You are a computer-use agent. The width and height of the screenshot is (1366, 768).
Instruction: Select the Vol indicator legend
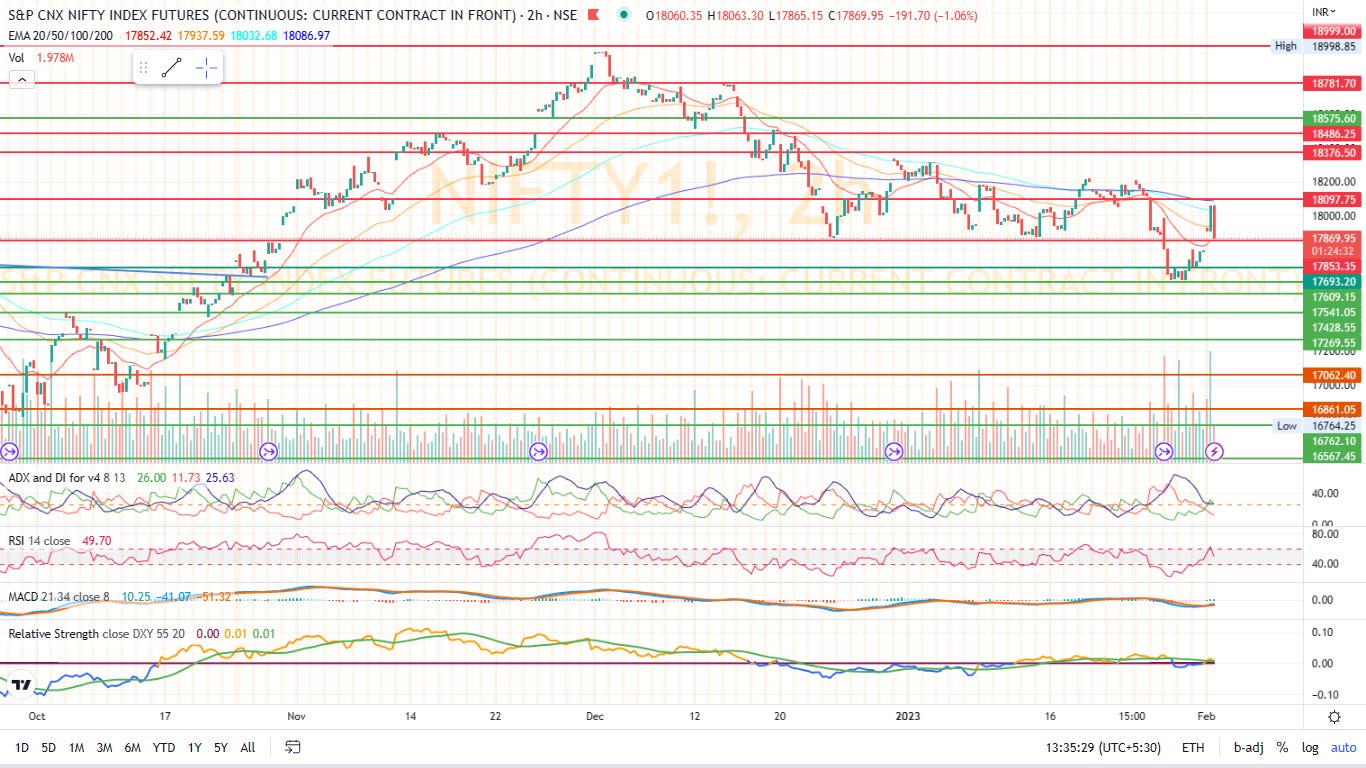16,58
